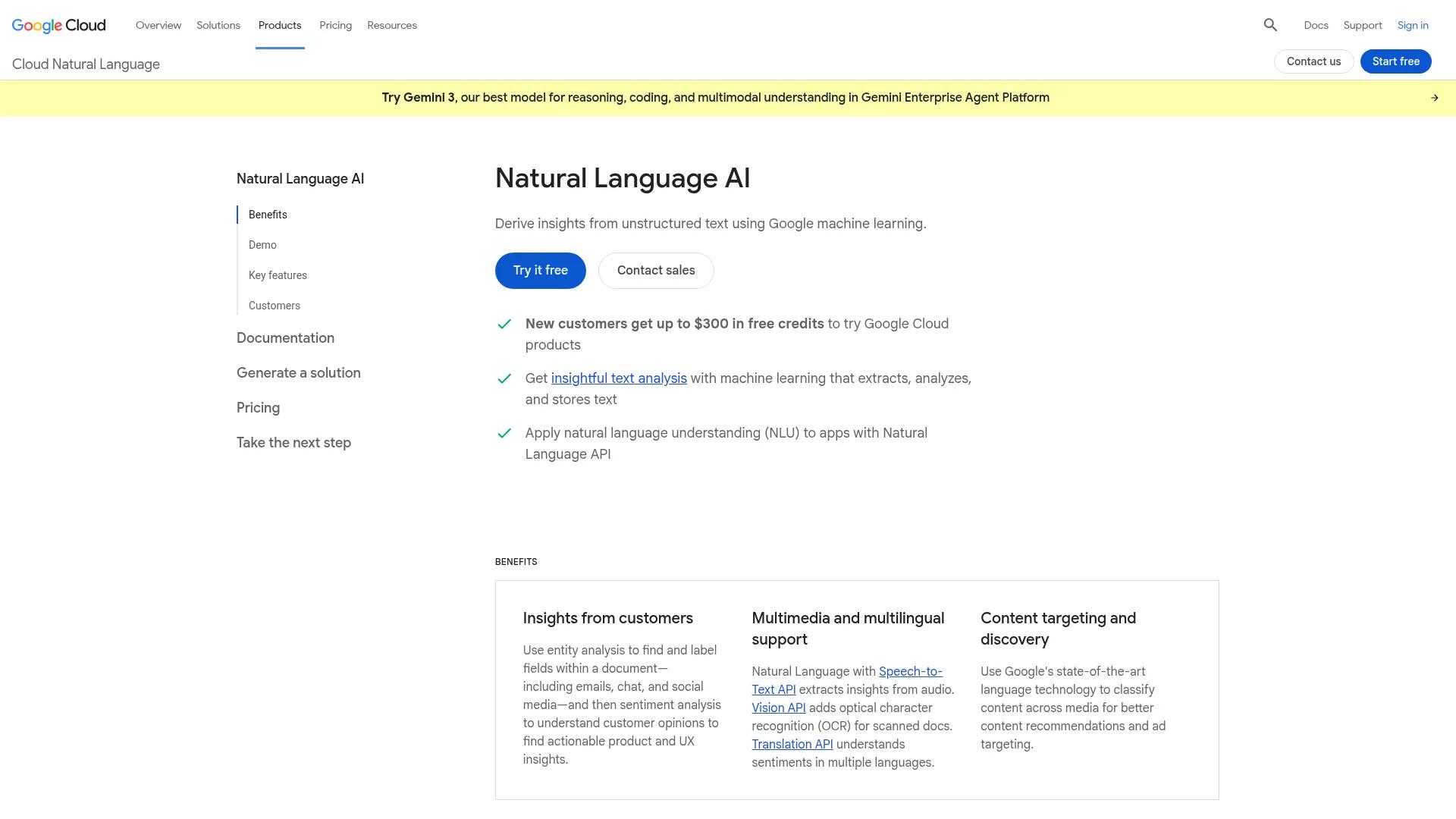Open Documentation in the sidebar
Viewport: 1456px width, 819px height.
(x=285, y=338)
